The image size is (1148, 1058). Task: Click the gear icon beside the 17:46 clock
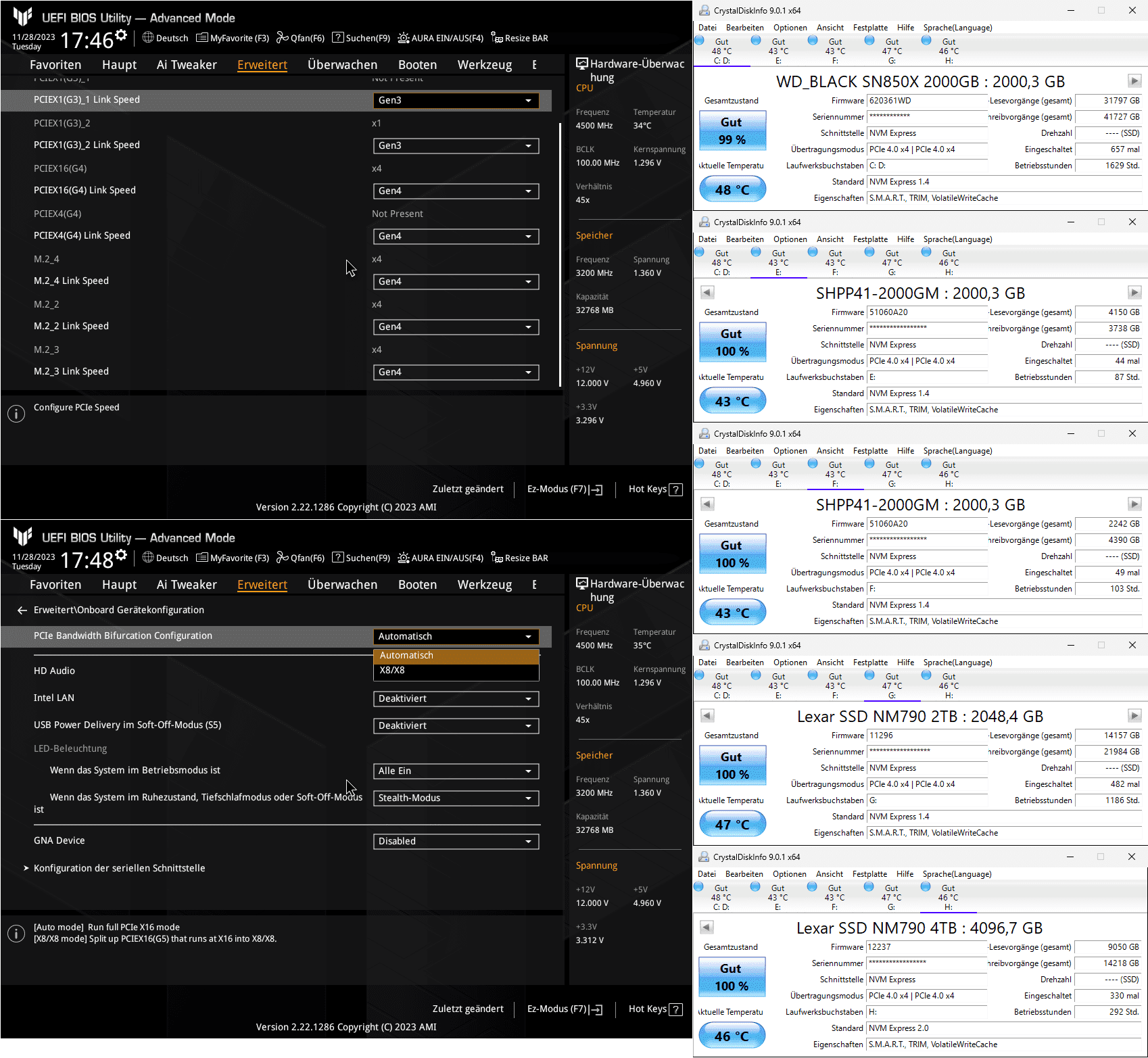(x=121, y=34)
